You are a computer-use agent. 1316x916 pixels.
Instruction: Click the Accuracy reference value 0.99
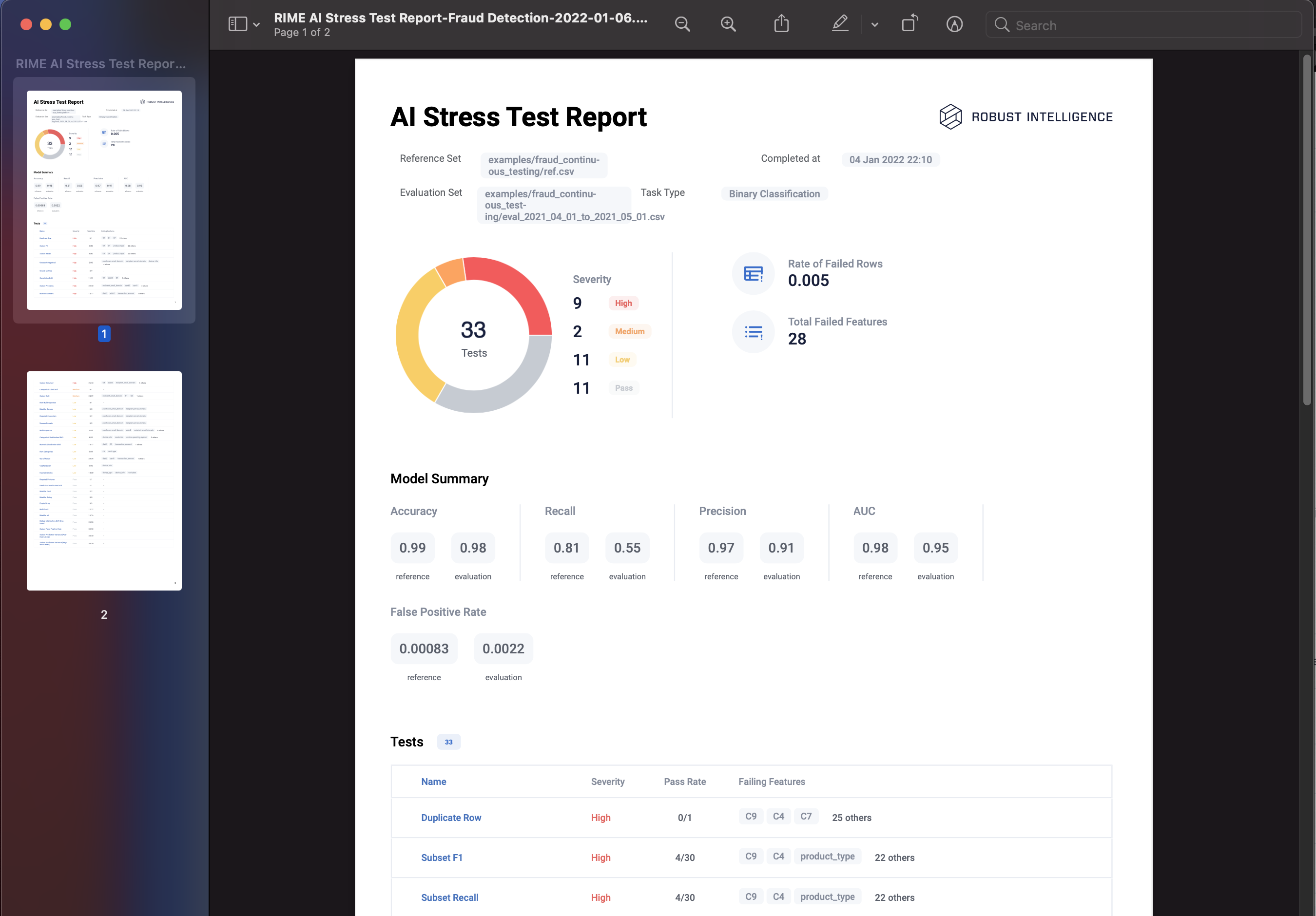coord(413,548)
